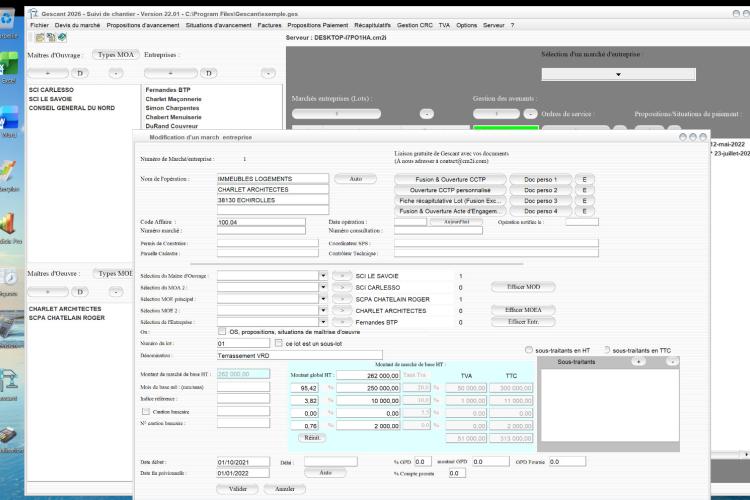This screenshot has height=500, width=750.
Task: Open the TVA menu
Action: pyautogui.click(x=444, y=25)
